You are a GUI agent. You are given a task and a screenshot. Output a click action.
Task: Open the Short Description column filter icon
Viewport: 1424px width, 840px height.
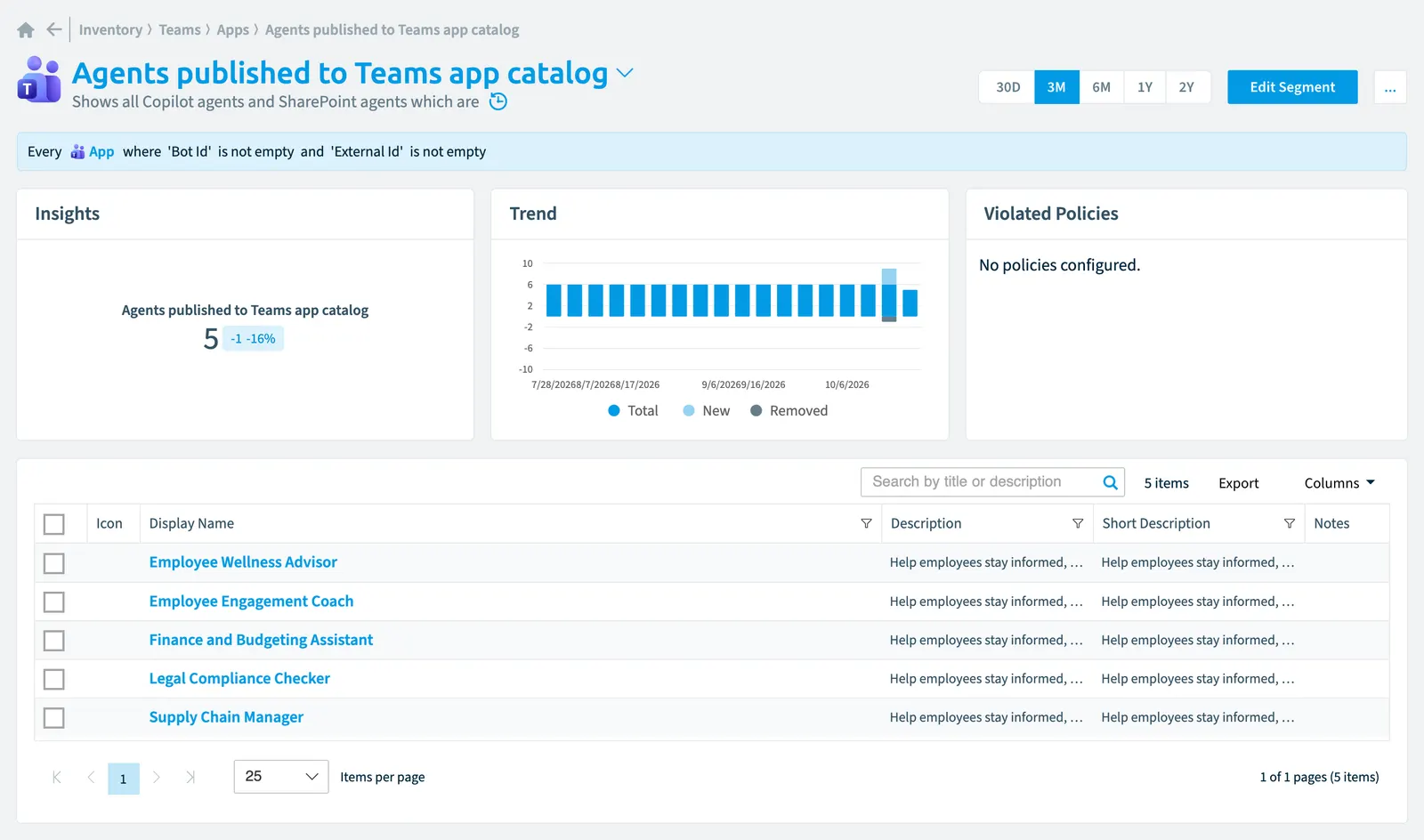(x=1290, y=523)
